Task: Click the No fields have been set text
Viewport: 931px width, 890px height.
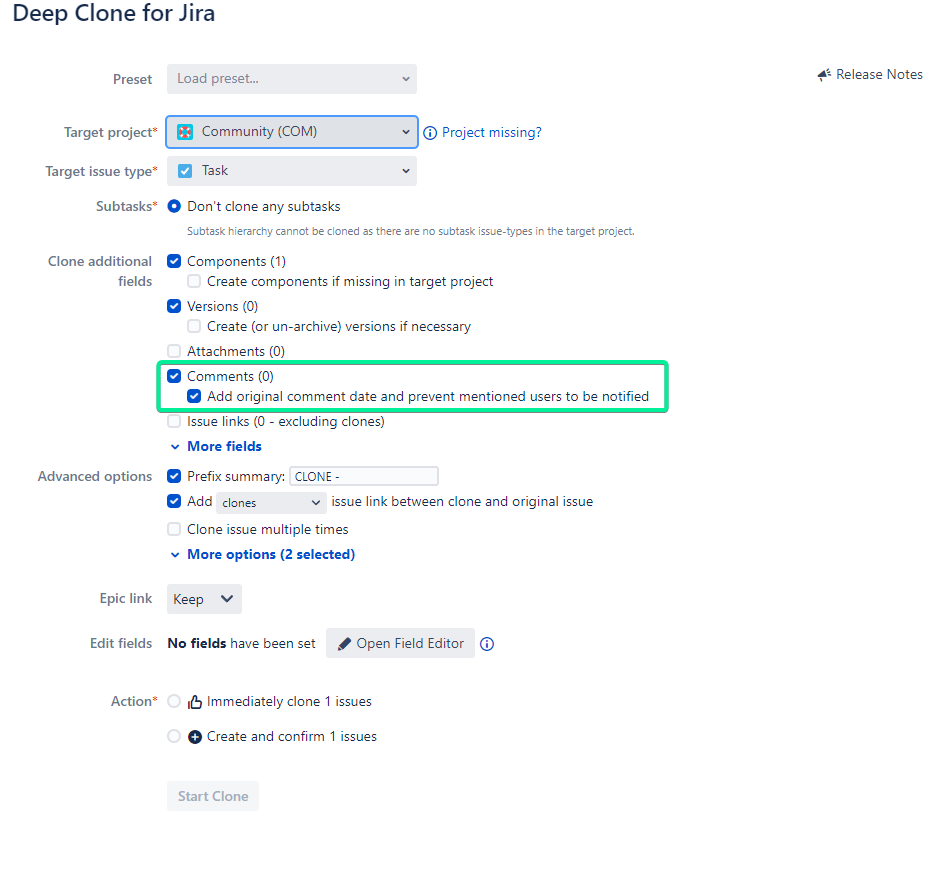Action: coord(242,644)
